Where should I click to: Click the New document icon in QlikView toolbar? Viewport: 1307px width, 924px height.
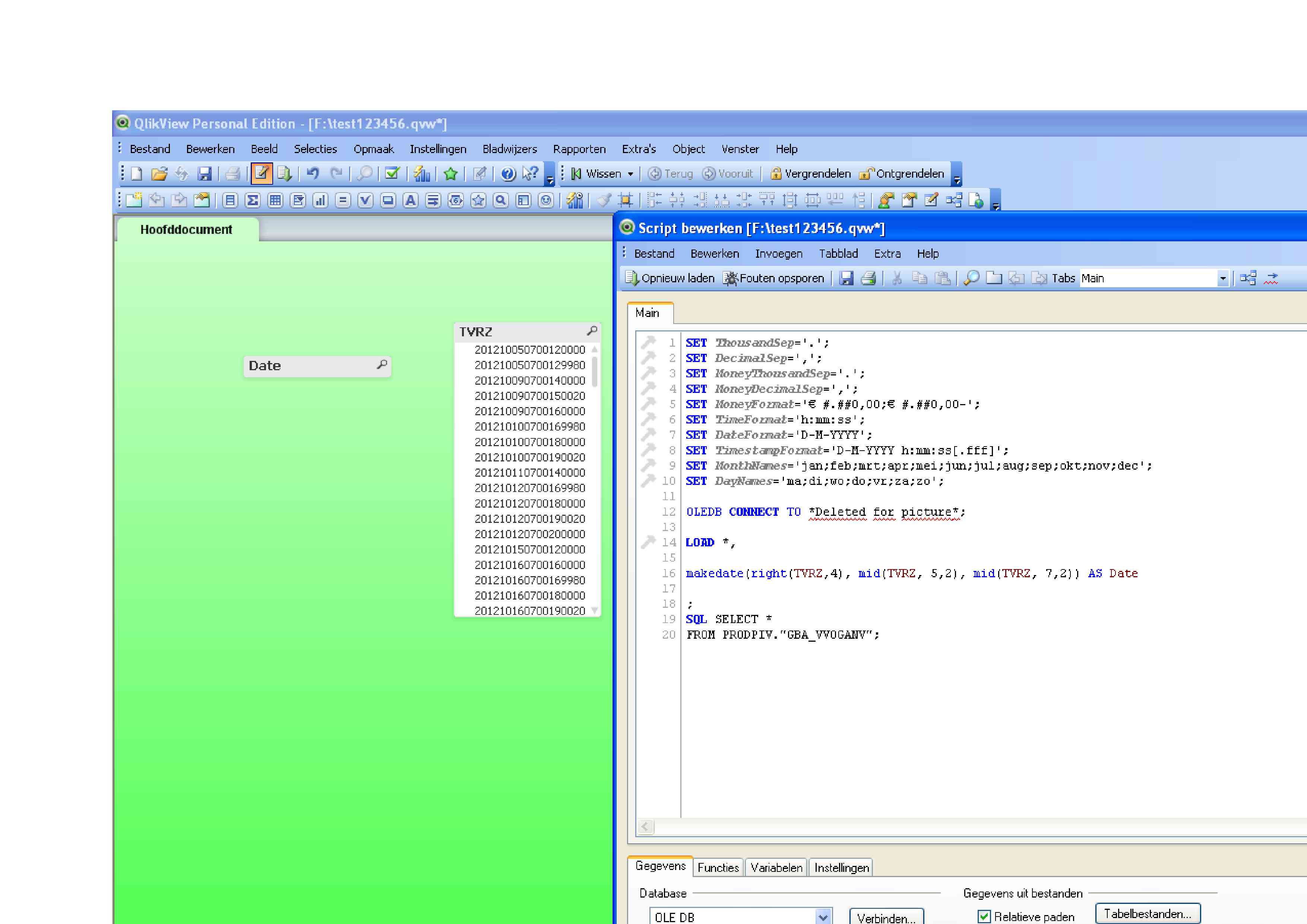click(137, 174)
